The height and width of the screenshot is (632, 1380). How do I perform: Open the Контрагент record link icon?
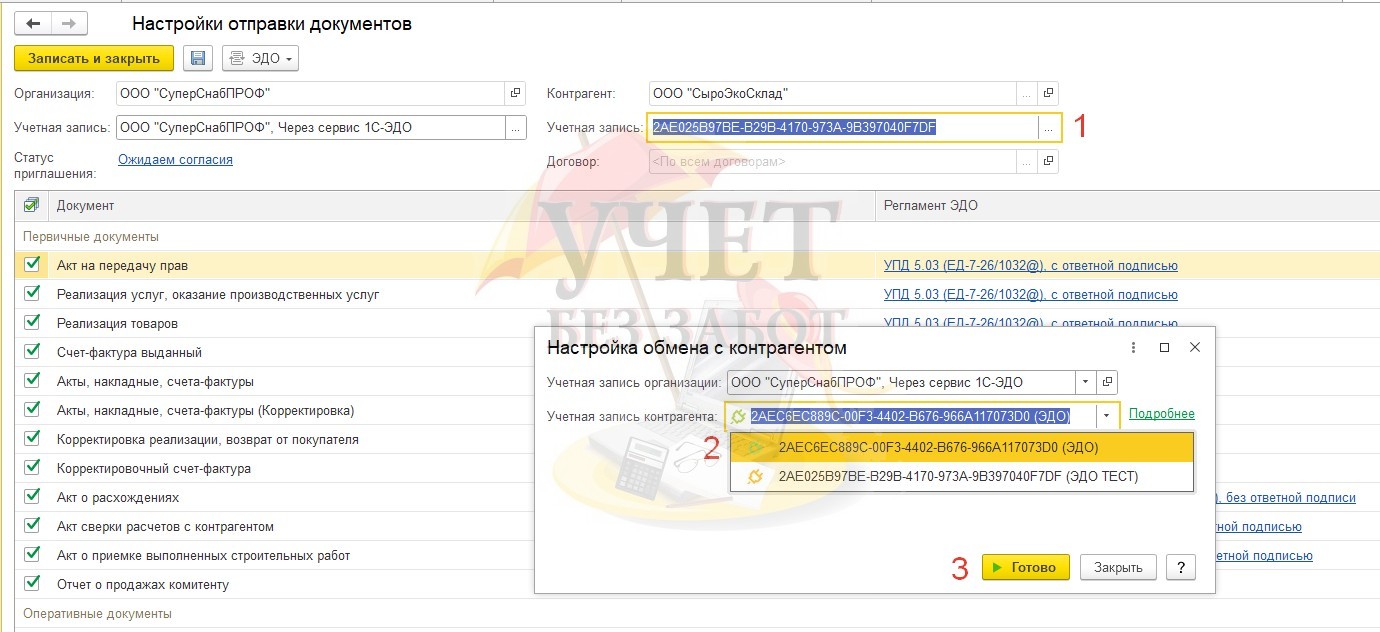coord(1048,93)
